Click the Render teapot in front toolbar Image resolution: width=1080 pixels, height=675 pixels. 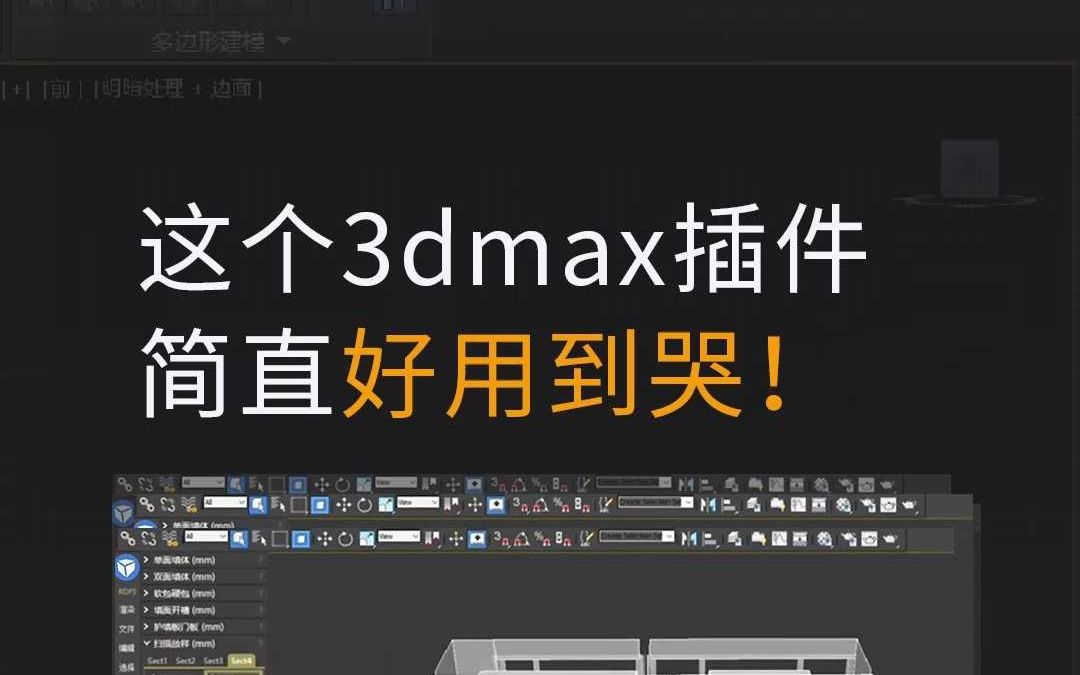click(x=891, y=539)
